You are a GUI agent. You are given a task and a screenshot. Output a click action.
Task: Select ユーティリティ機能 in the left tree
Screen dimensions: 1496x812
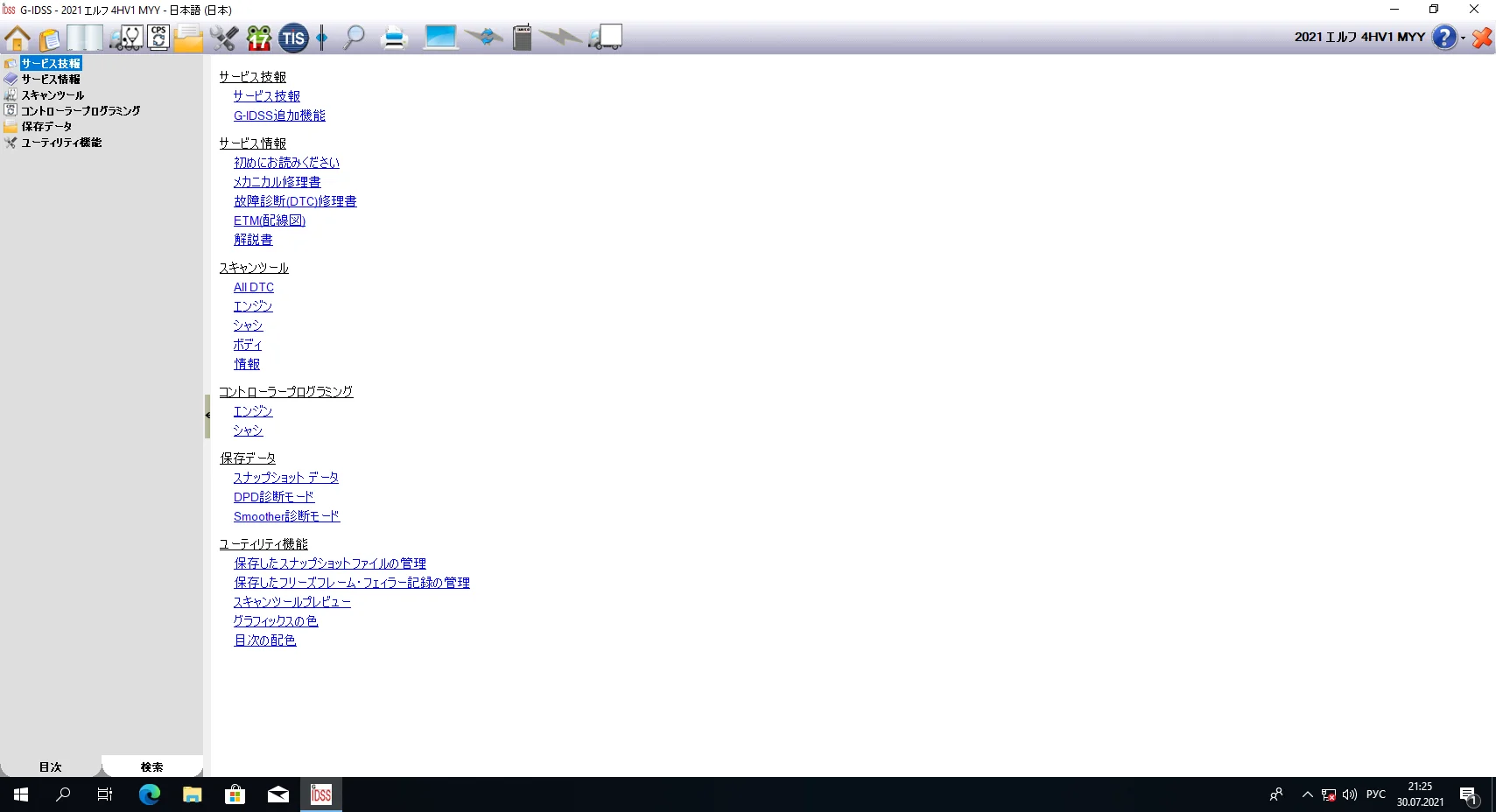click(61, 143)
